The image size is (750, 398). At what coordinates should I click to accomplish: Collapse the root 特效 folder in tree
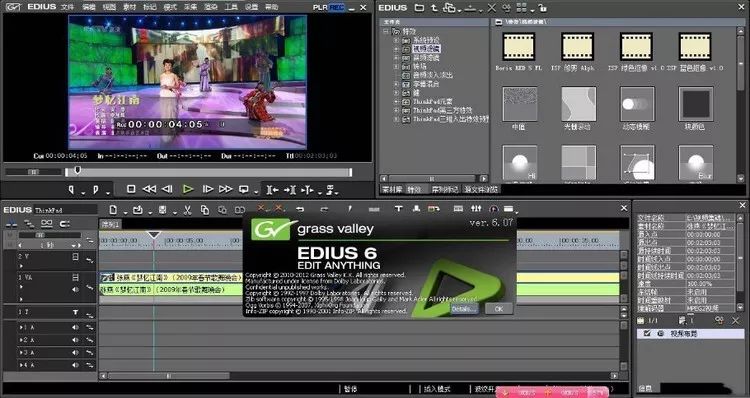click(386, 31)
